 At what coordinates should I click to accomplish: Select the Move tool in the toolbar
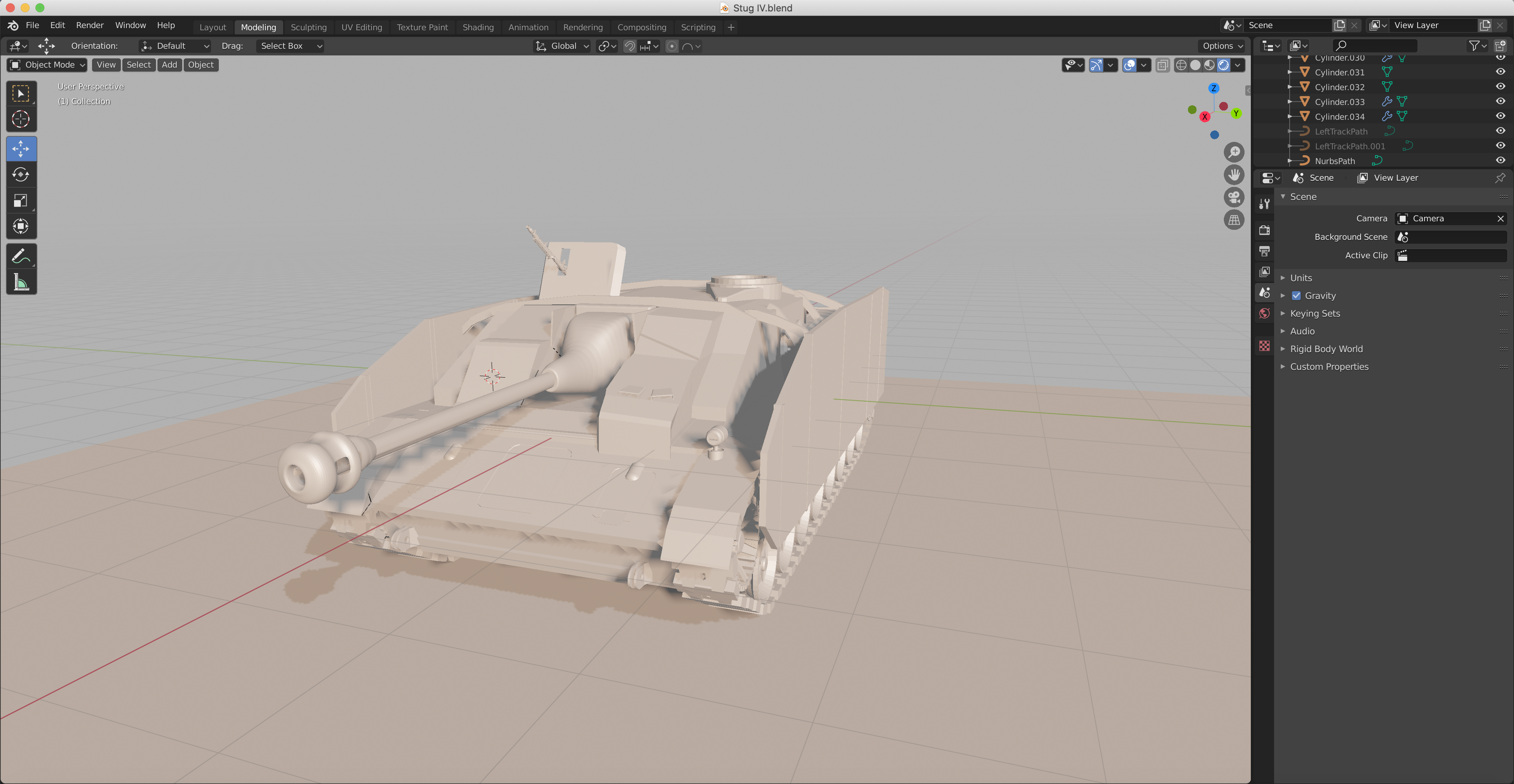tap(21, 149)
